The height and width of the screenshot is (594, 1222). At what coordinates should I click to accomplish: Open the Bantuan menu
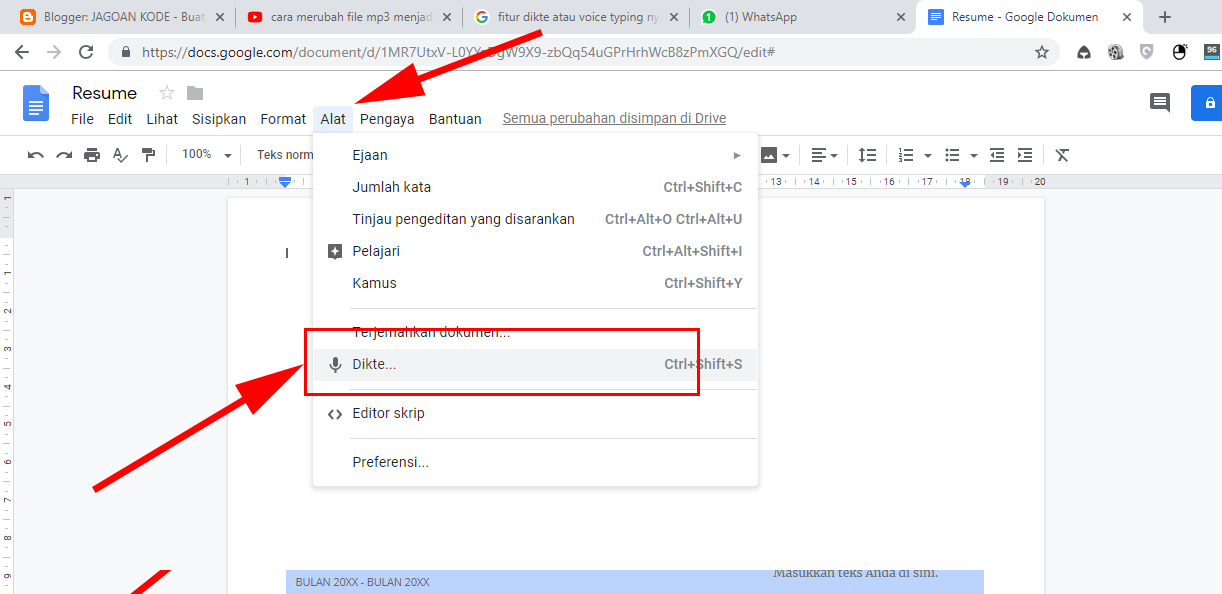pos(455,119)
